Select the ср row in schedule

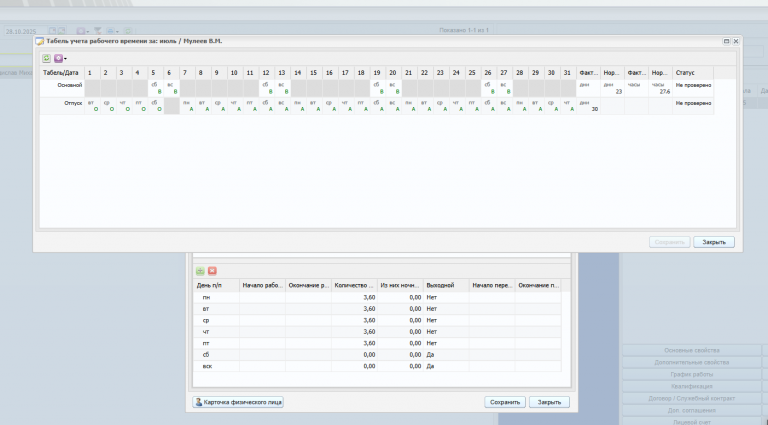377,320
